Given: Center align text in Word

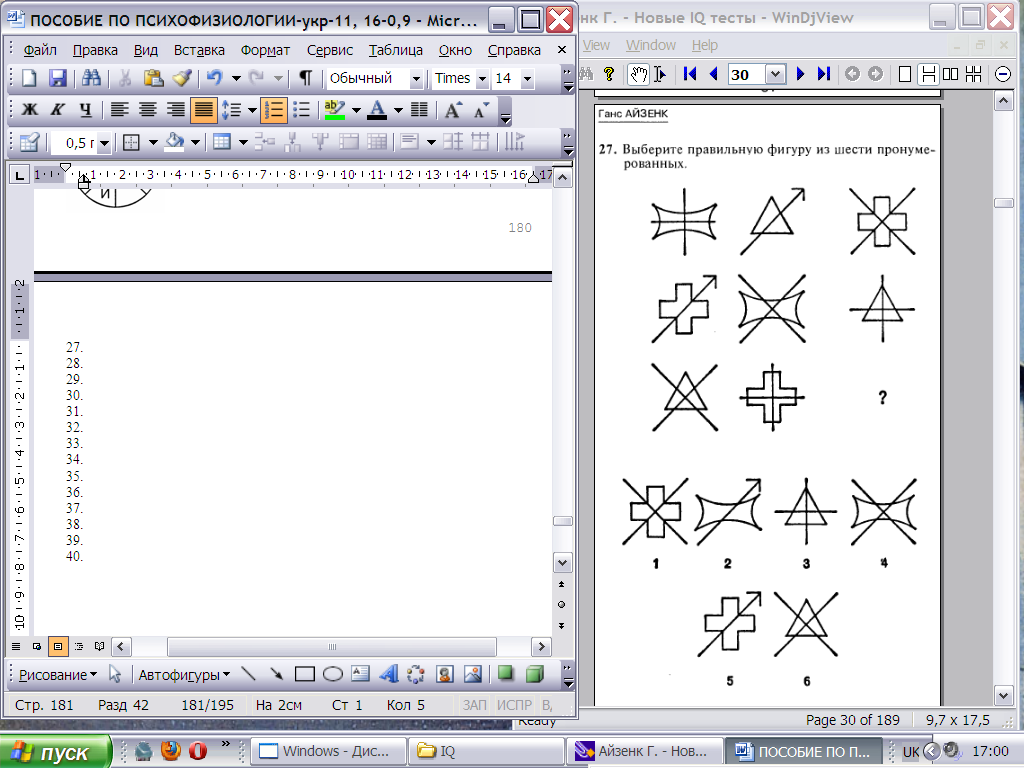Looking at the screenshot, I should coord(147,110).
